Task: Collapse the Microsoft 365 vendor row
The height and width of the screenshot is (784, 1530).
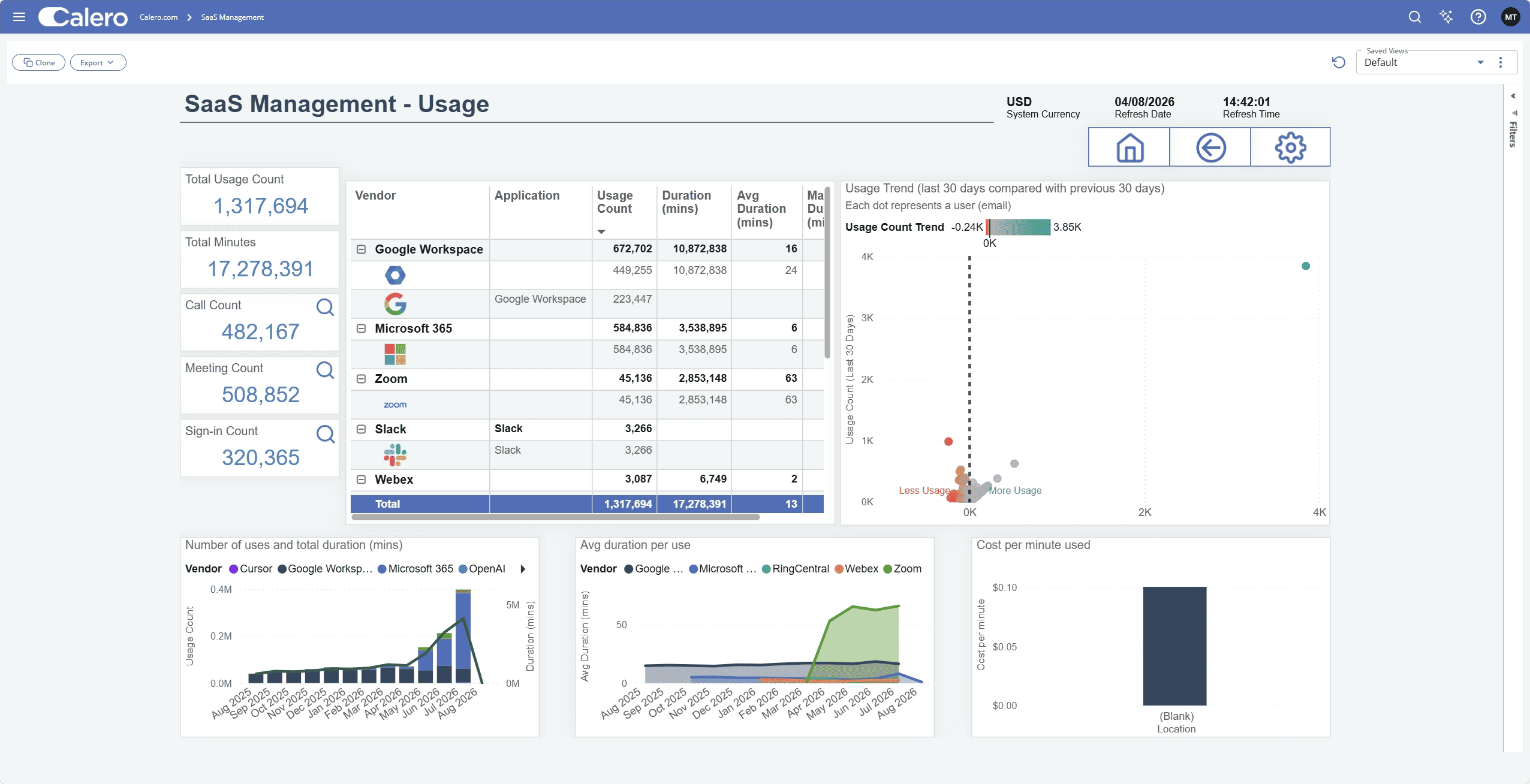Action: tap(362, 328)
